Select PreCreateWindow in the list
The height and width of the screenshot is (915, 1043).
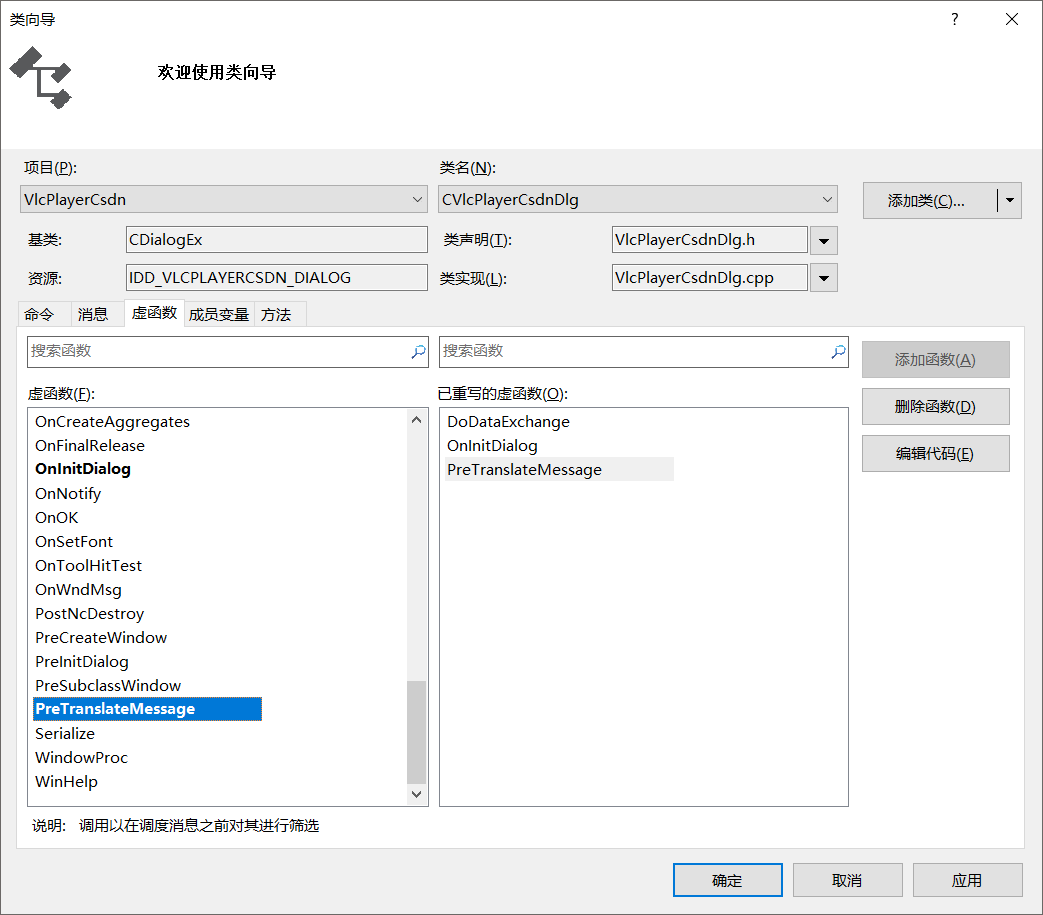point(101,638)
